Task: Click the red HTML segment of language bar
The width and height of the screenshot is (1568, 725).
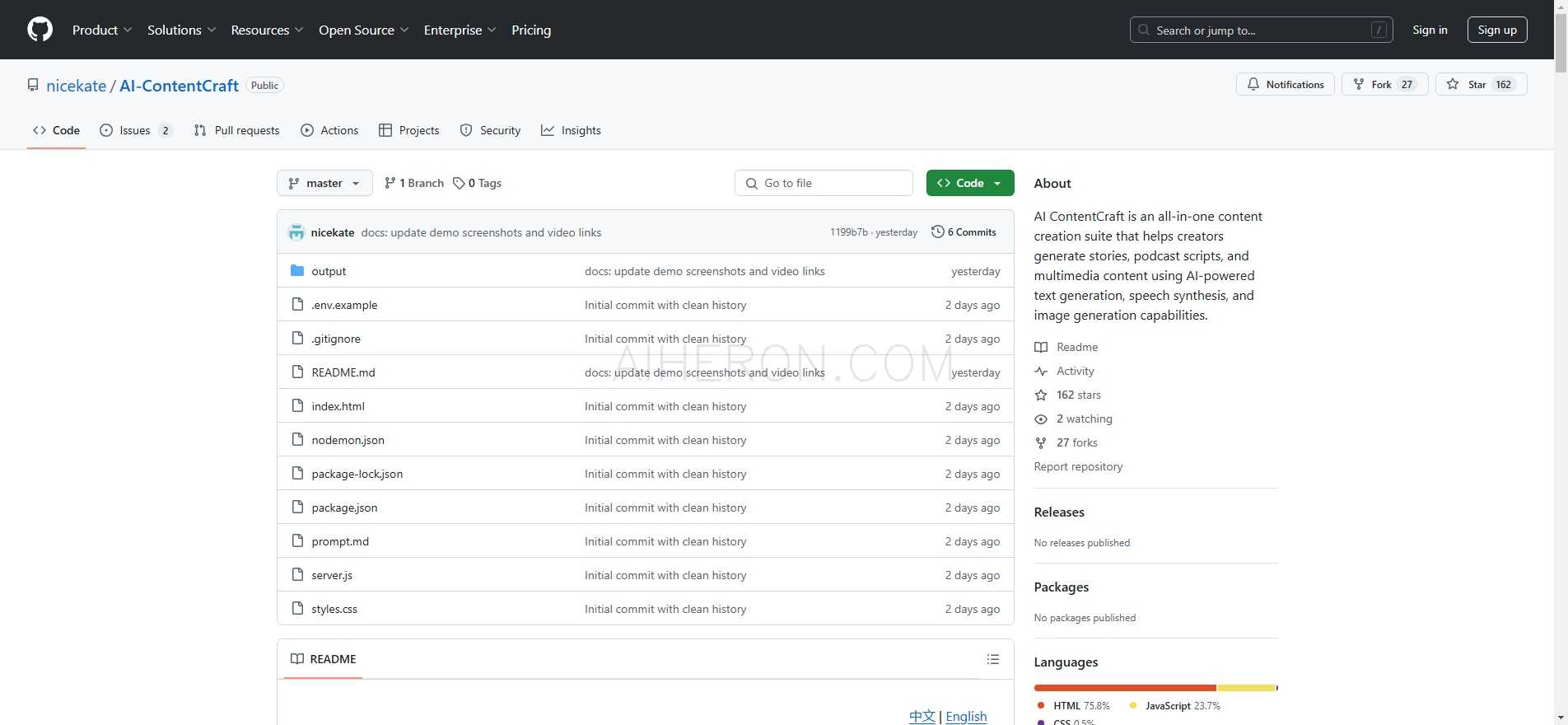Action: [x=1125, y=688]
